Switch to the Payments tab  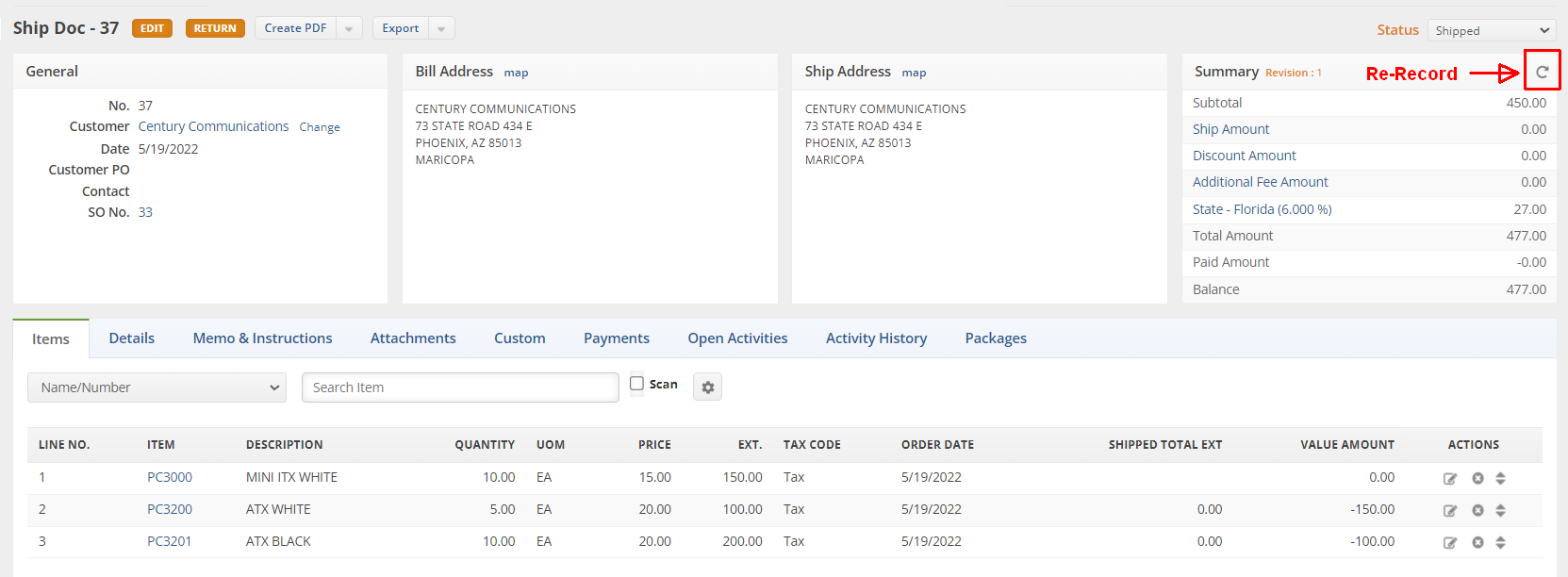[x=617, y=338]
